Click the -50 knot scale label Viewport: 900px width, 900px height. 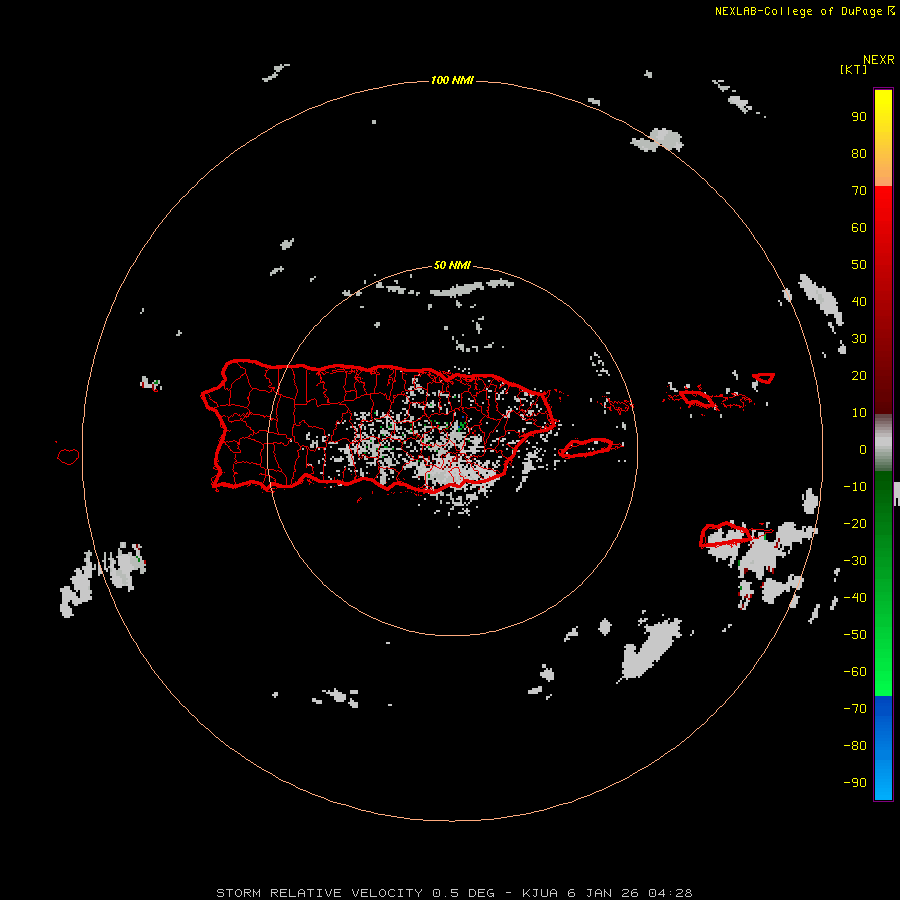[x=855, y=635]
